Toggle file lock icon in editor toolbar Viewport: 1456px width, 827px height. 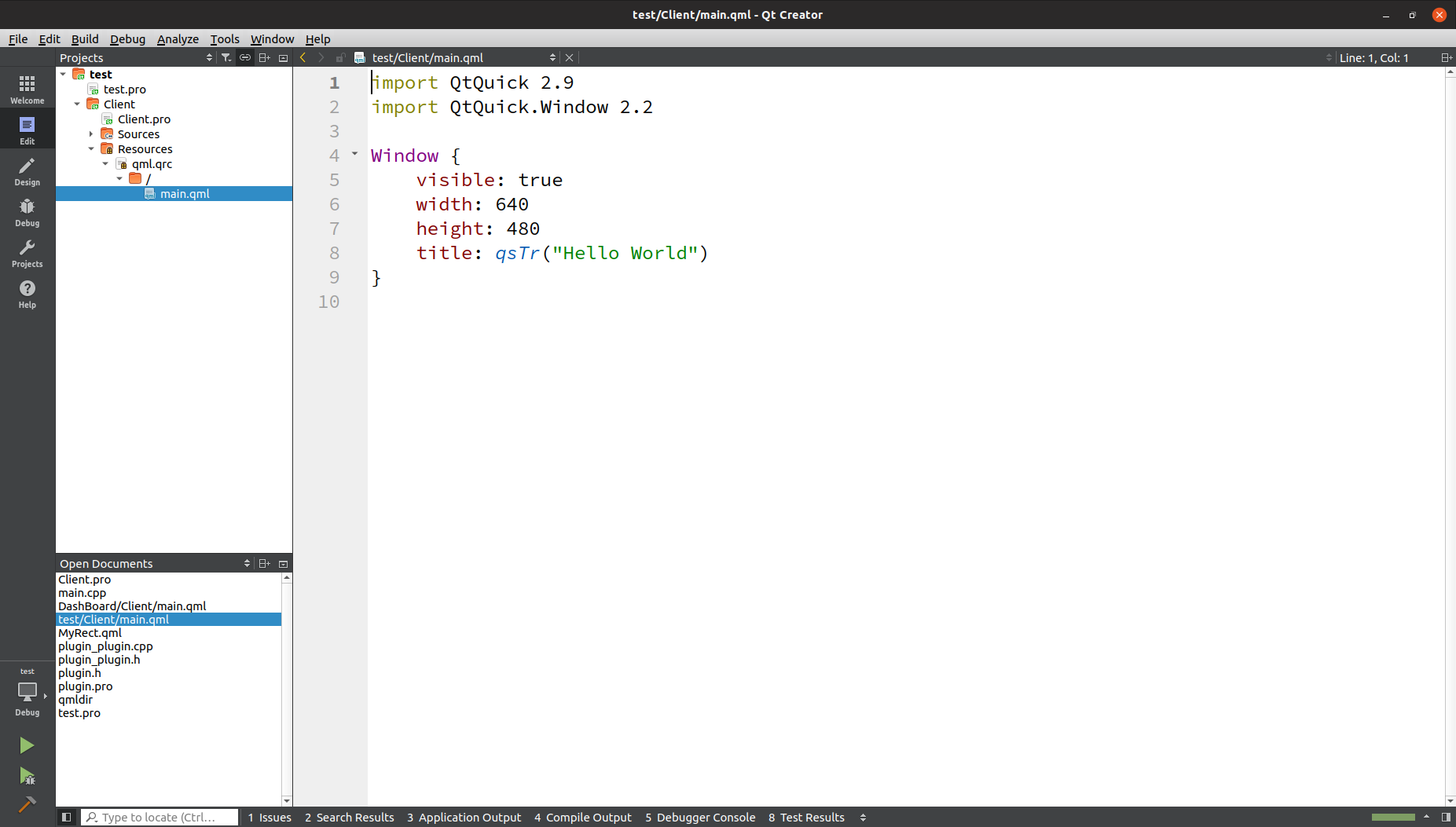[x=340, y=57]
